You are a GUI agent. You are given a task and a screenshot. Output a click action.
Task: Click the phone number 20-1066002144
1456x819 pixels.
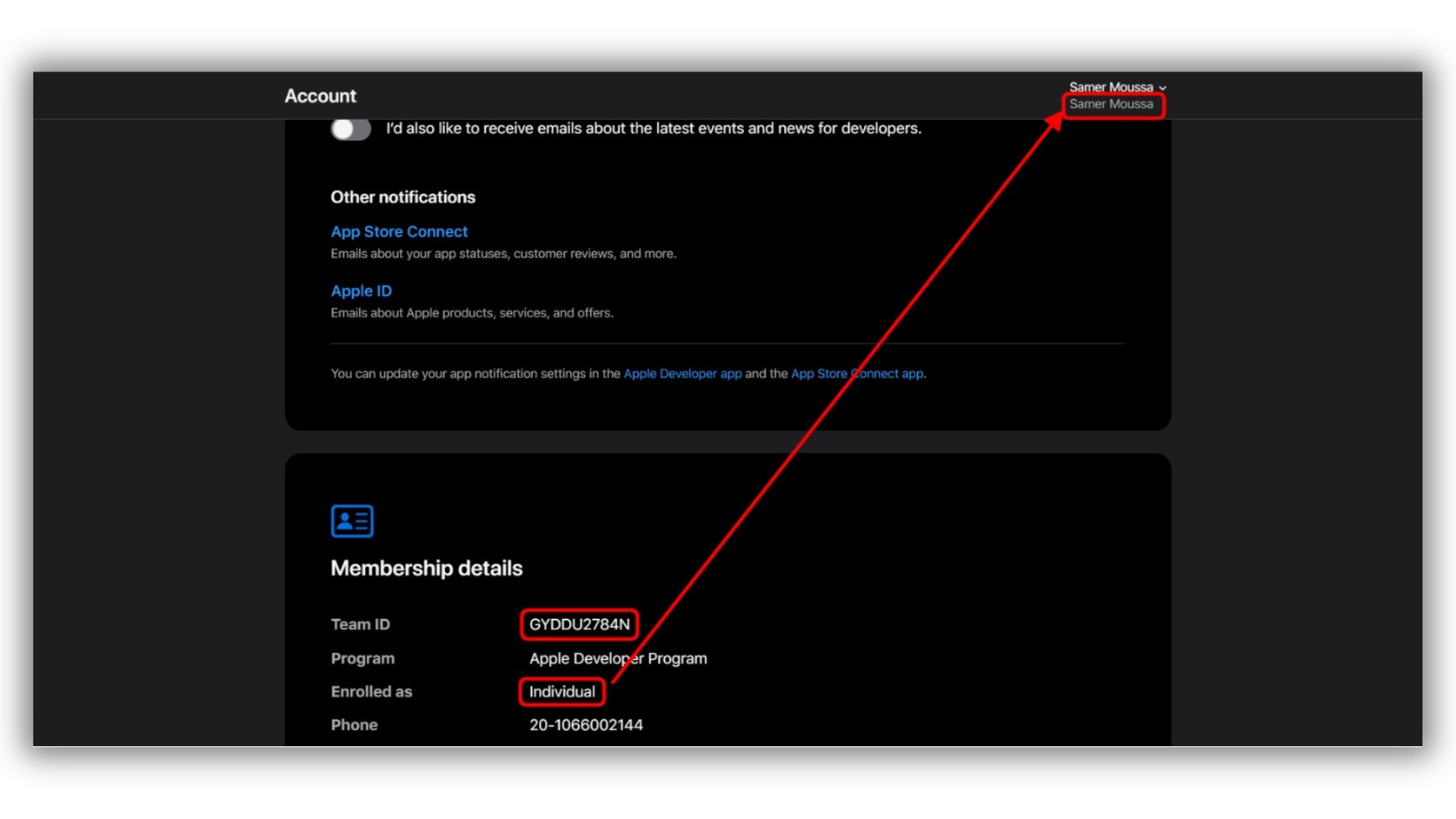point(586,725)
